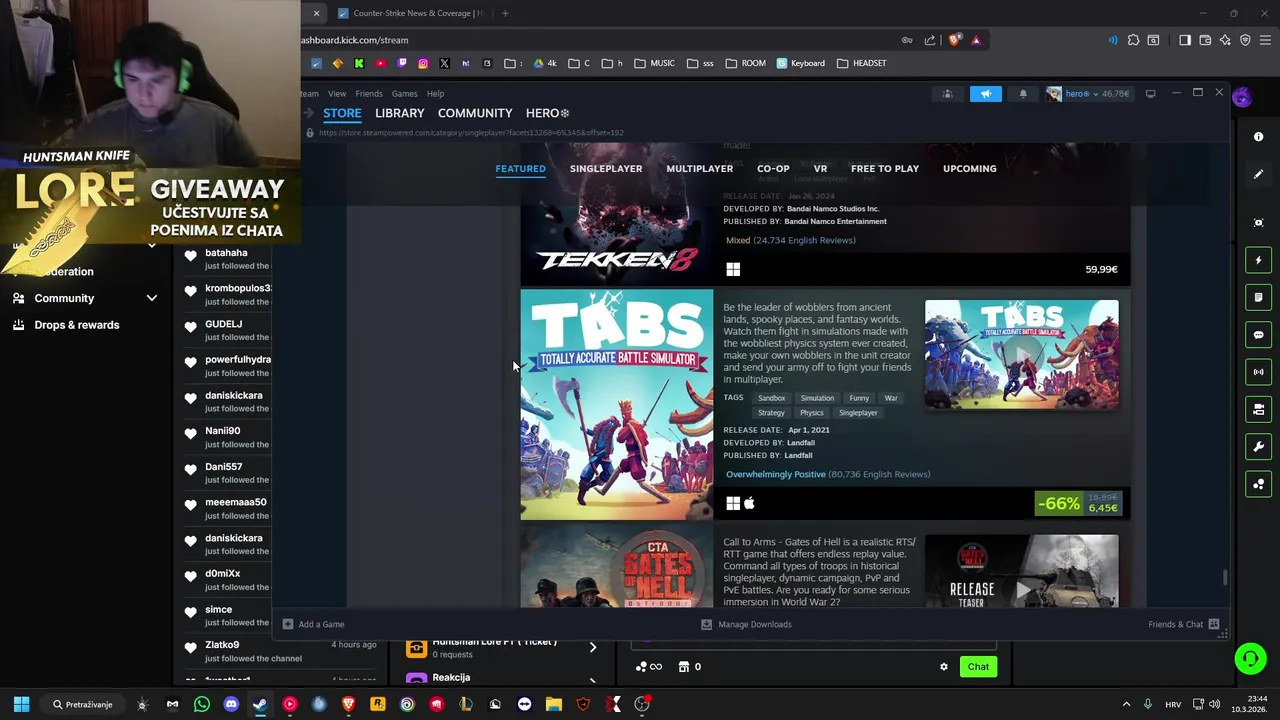Screen dimensions: 1280x720
Task: Select MULTIPLAYER store tab
Action: coord(700,168)
